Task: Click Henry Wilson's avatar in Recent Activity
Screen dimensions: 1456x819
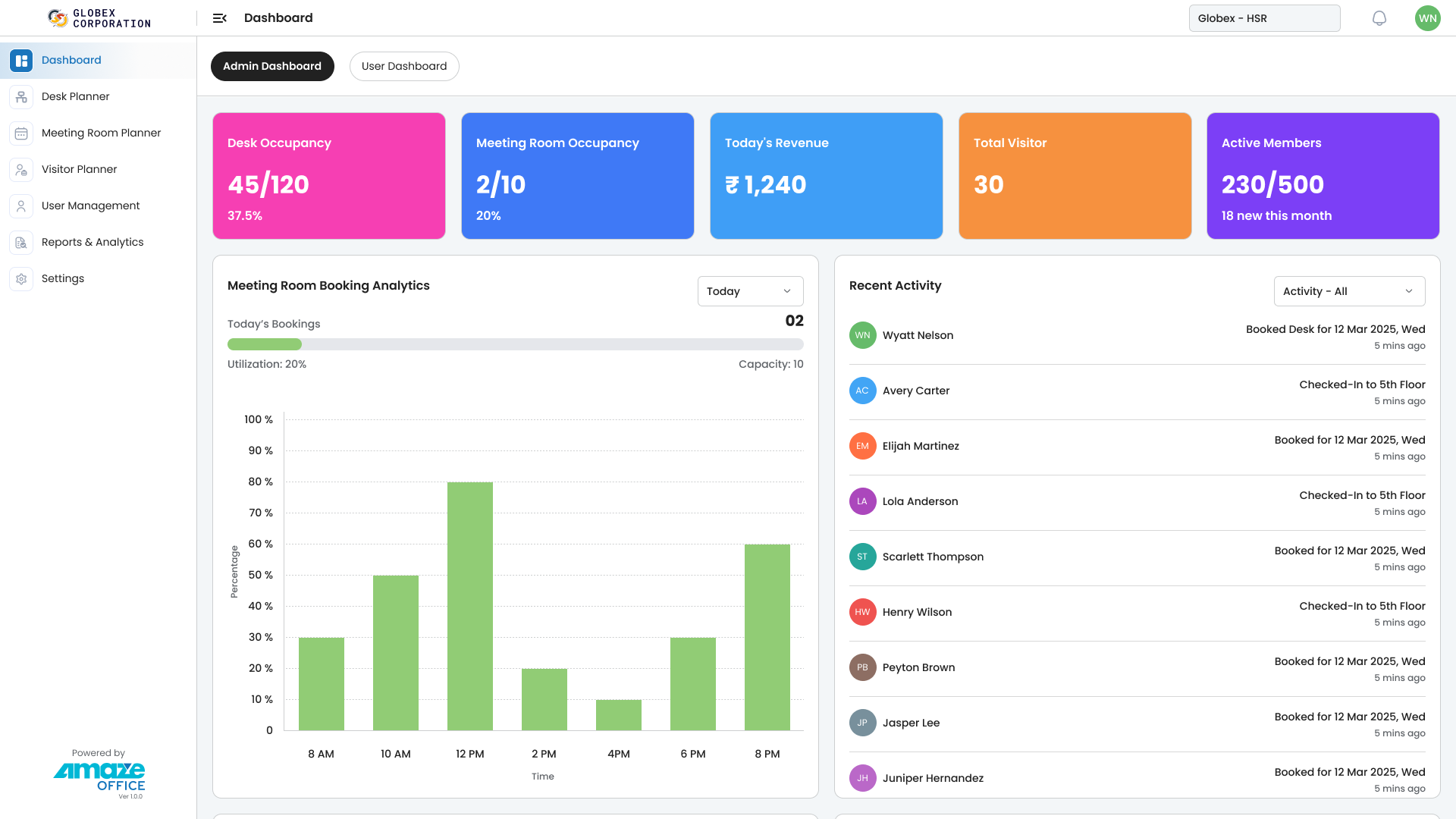Action: coord(862,612)
